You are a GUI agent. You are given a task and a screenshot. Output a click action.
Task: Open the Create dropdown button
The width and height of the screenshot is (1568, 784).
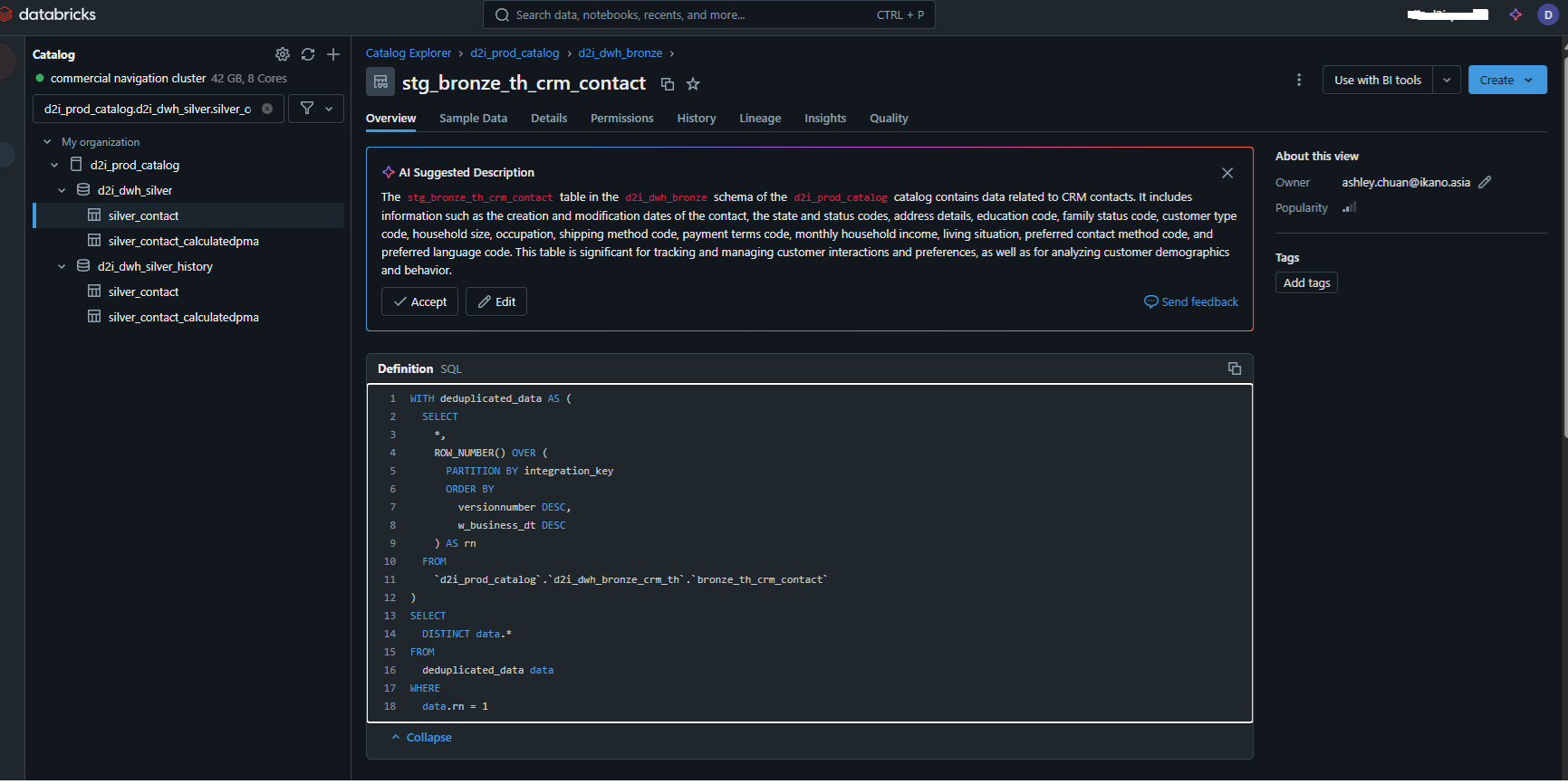coord(1506,80)
